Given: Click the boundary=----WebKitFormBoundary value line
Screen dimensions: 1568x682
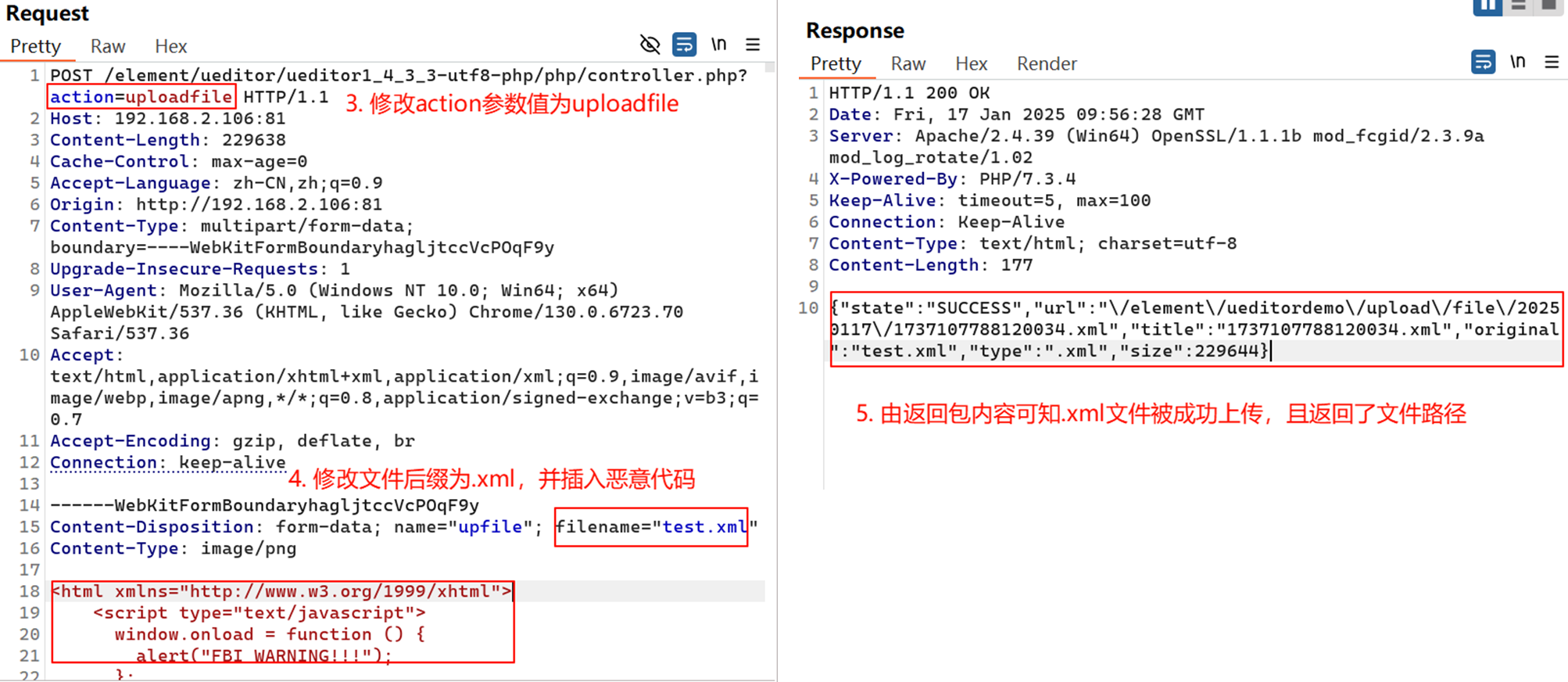Looking at the screenshot, I should [303, 248].
